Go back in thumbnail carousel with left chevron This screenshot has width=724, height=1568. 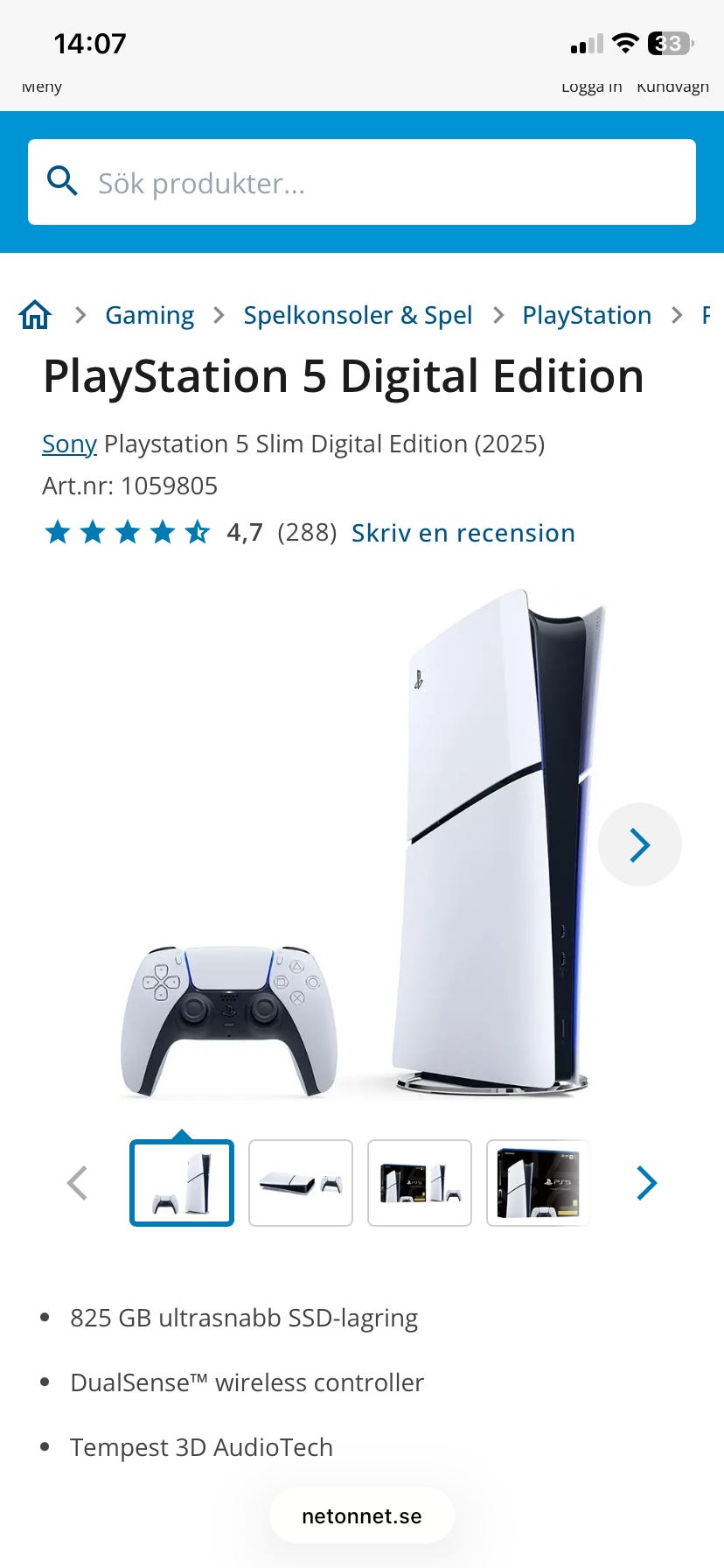(78, 1183)
